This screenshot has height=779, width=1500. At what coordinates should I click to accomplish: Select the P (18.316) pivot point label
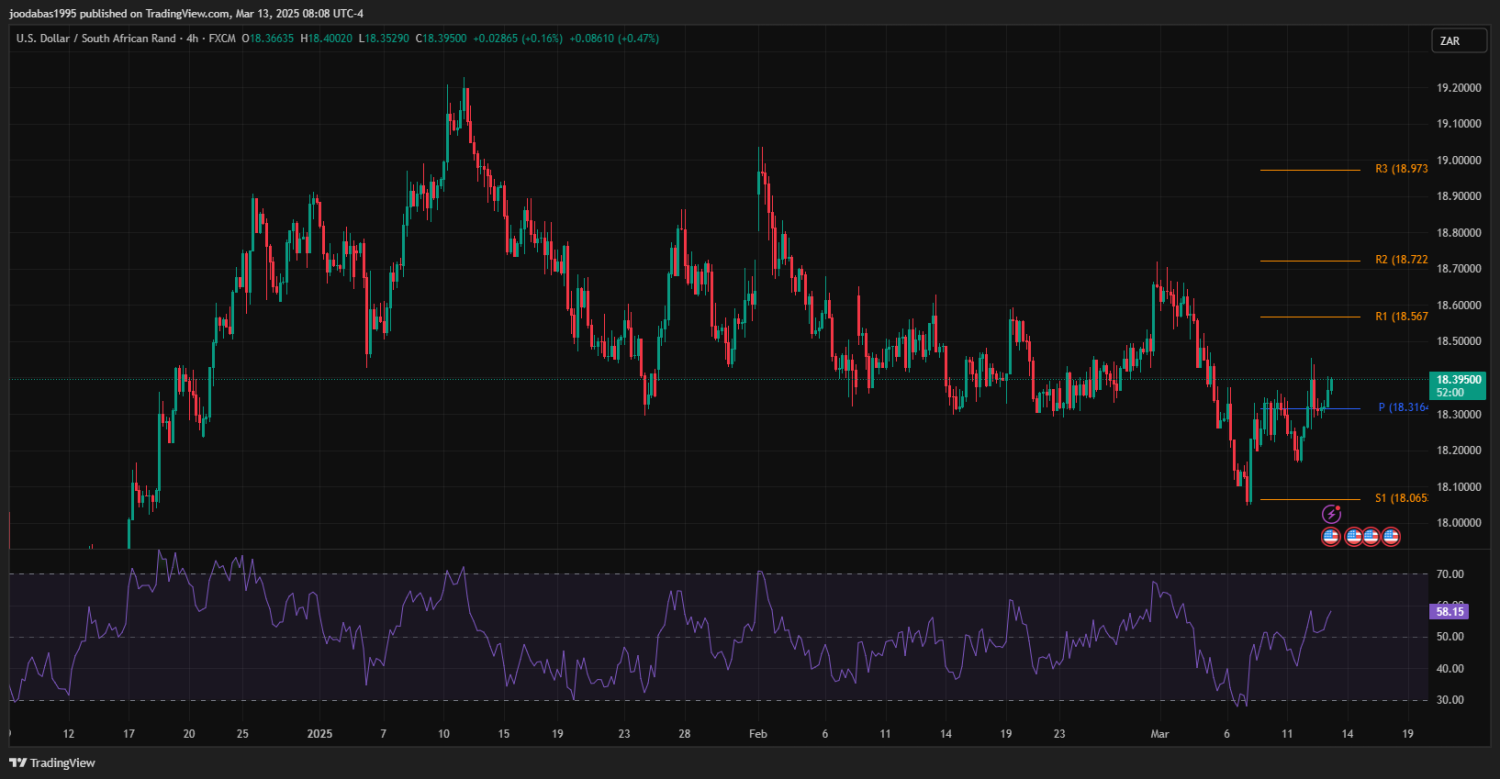tap(1402, 408)
